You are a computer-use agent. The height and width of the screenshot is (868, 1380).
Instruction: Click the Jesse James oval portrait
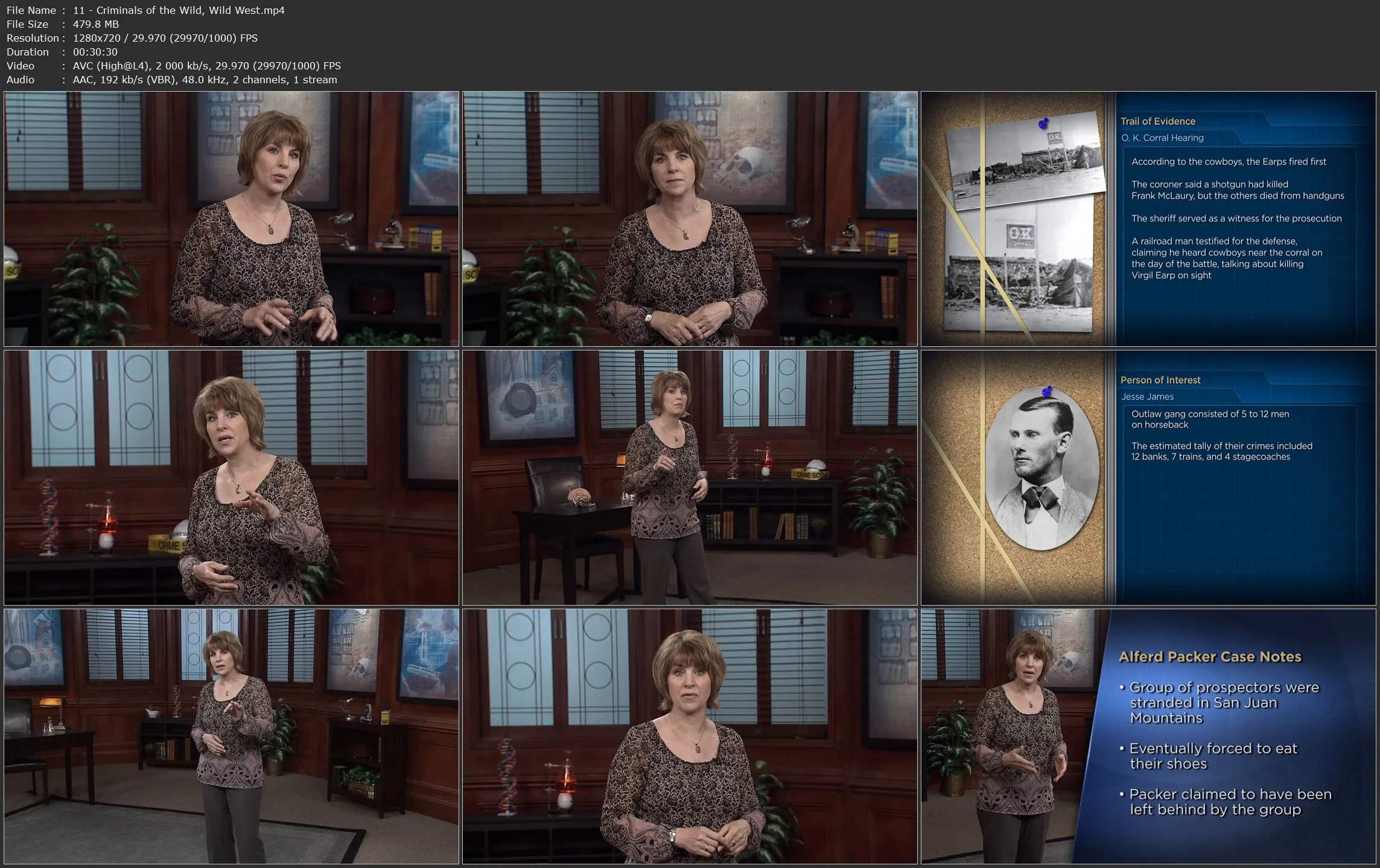tap(1042, 469)
